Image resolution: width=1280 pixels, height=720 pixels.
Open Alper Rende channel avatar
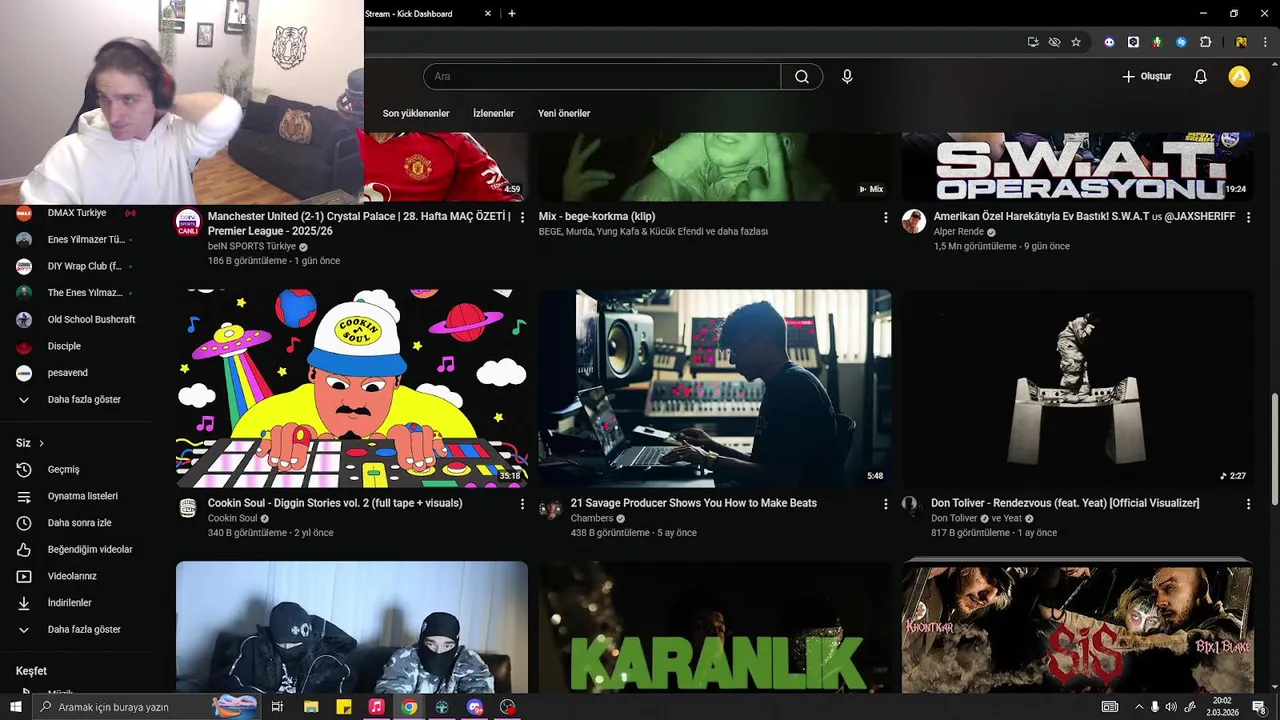click(914, 222)
